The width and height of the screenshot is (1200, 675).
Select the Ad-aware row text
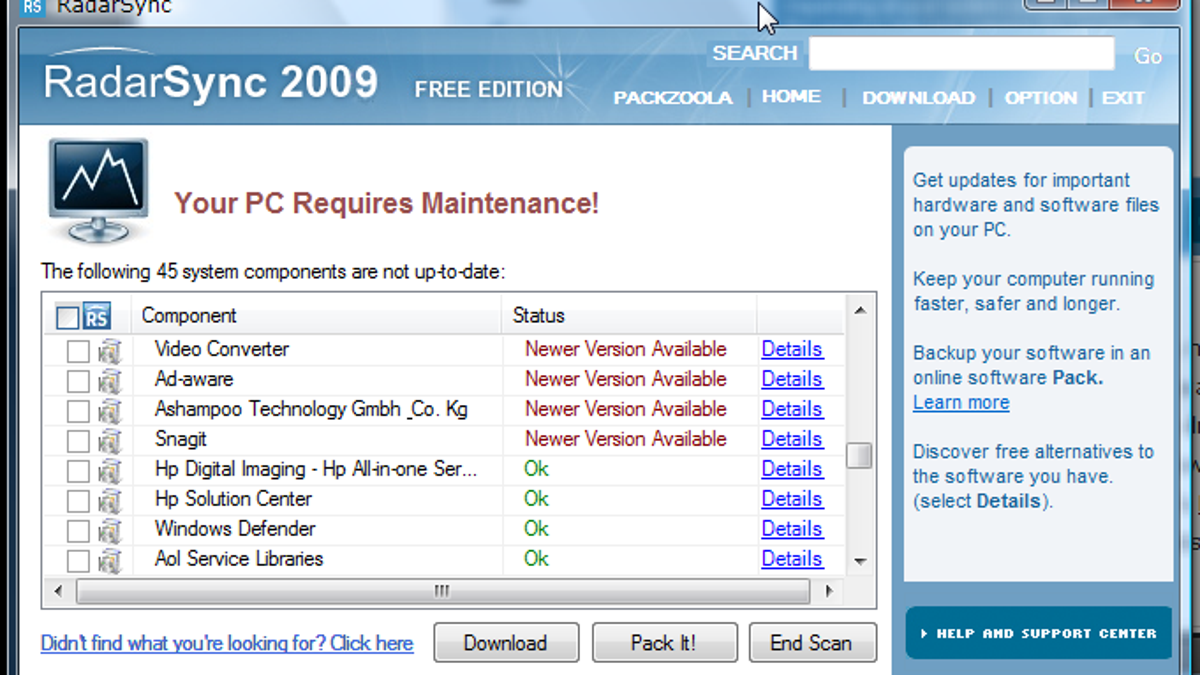tap(194, 379)
